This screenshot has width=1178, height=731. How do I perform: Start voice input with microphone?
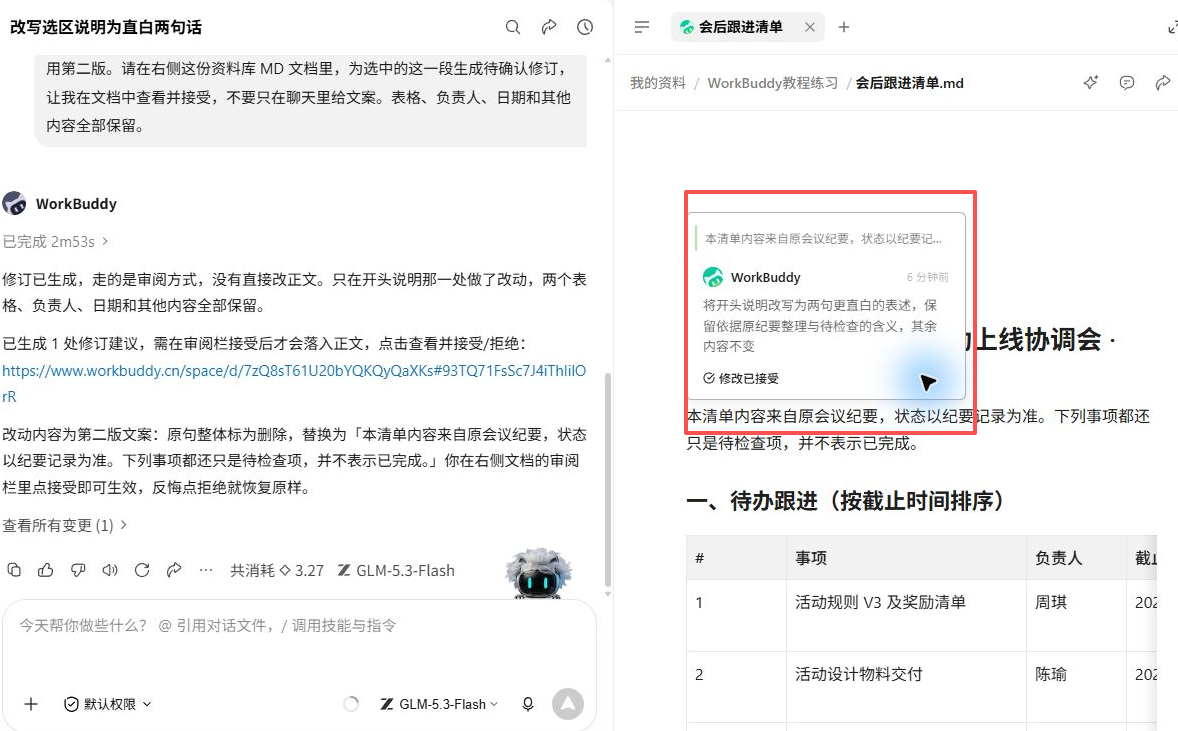[x=528, y=704]
